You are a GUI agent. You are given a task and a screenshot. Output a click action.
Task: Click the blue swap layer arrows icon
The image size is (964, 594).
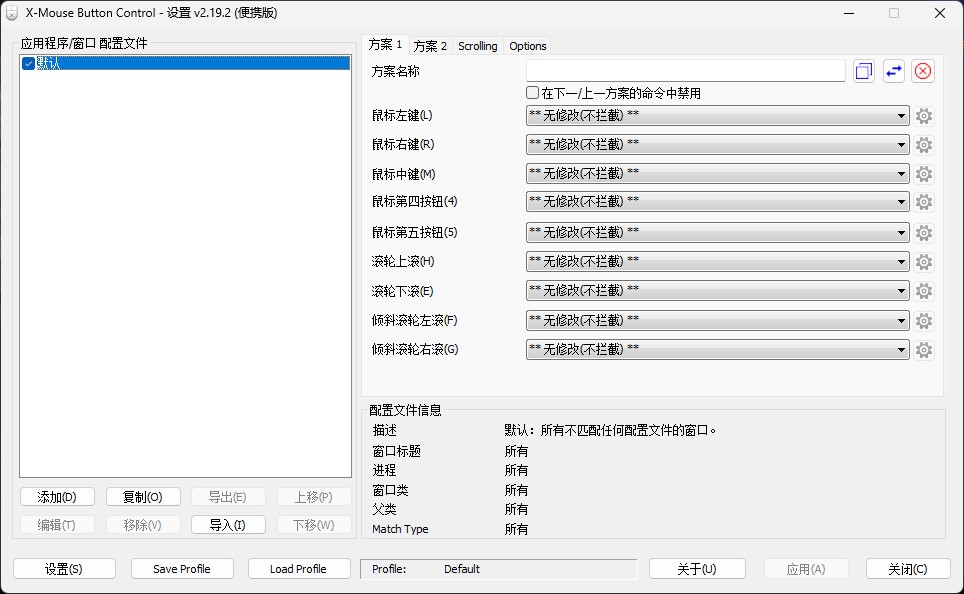pos(893,71)
